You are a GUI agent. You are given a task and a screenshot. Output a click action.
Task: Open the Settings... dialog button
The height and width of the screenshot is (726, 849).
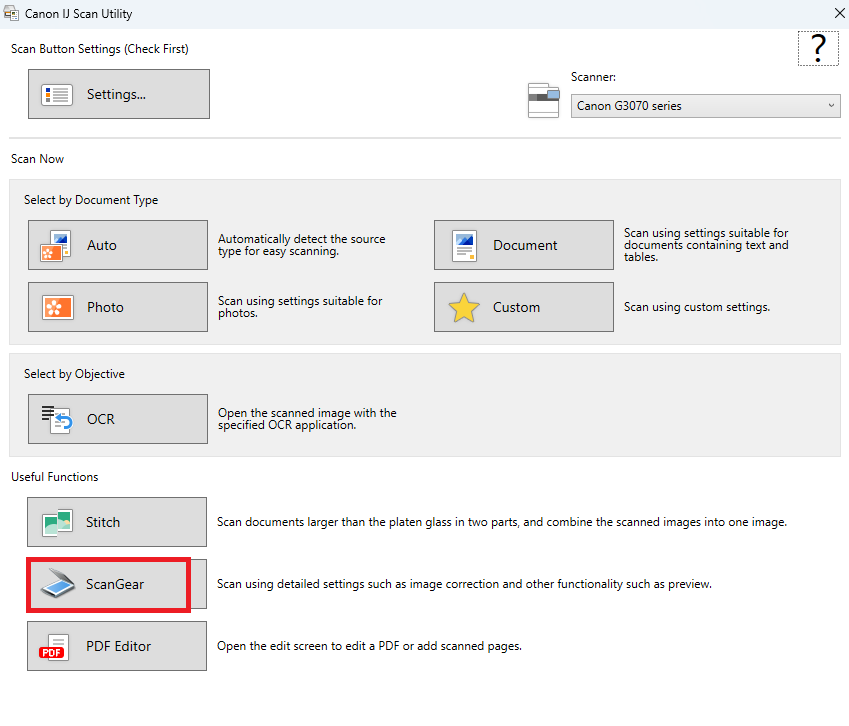118,95
